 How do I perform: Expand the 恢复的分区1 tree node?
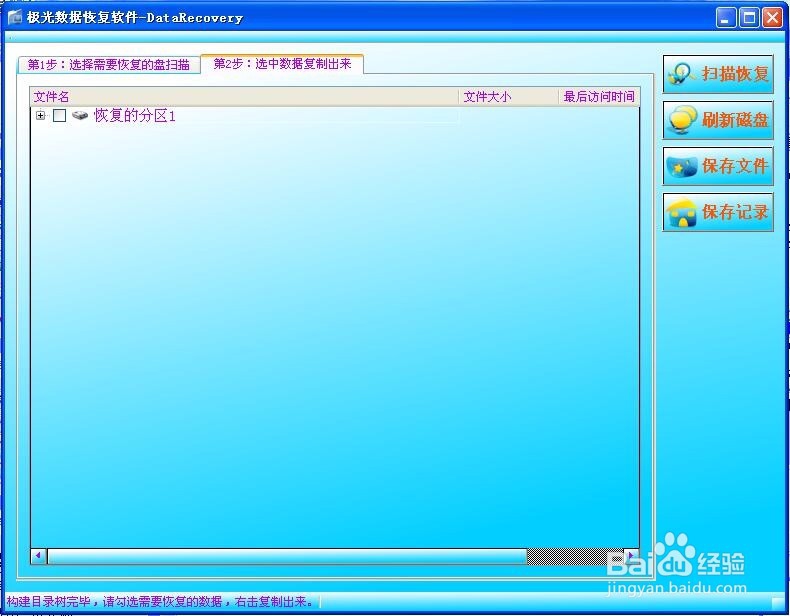(x=41, y=115)
